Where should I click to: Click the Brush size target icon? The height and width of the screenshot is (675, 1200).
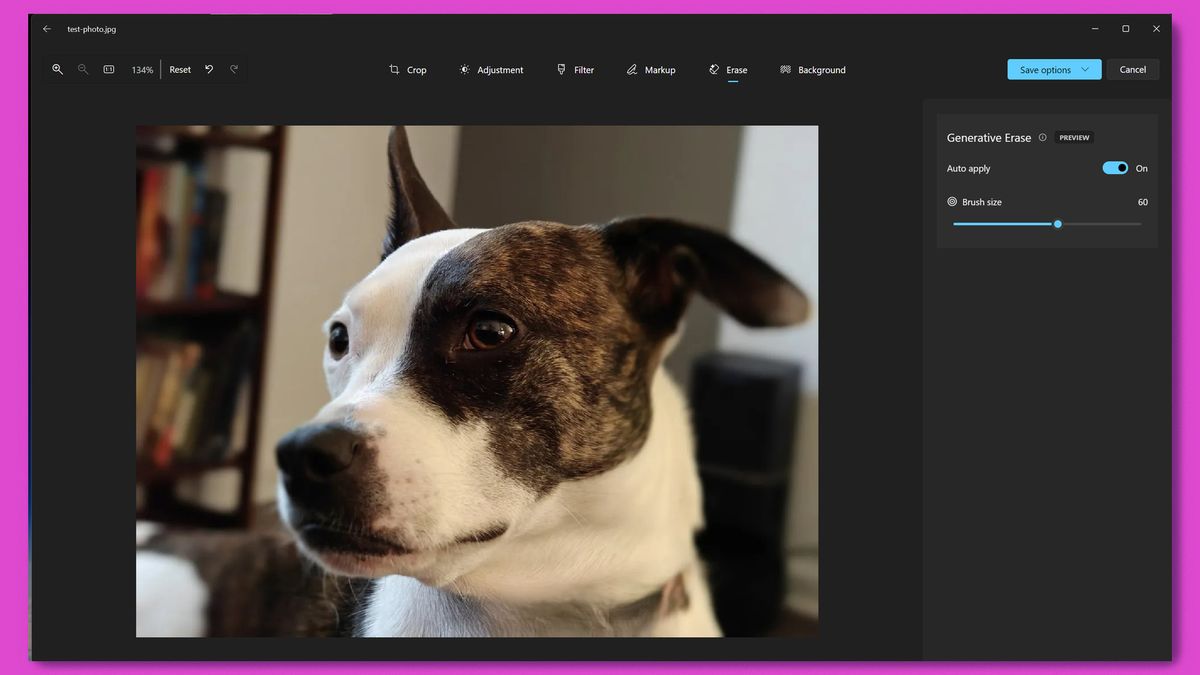[x=951, y=201]
